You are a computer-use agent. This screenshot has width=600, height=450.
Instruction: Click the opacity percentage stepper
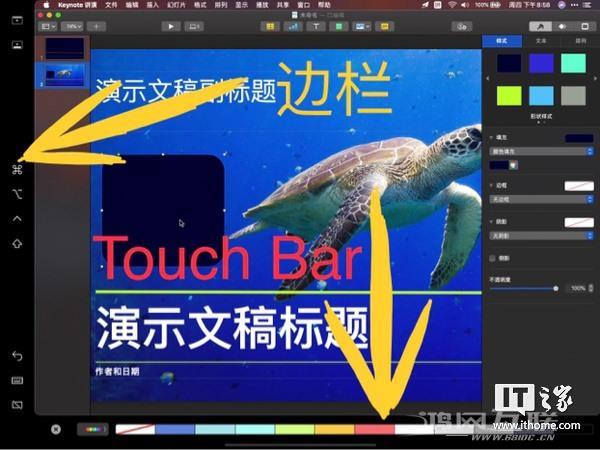[591, 288]
